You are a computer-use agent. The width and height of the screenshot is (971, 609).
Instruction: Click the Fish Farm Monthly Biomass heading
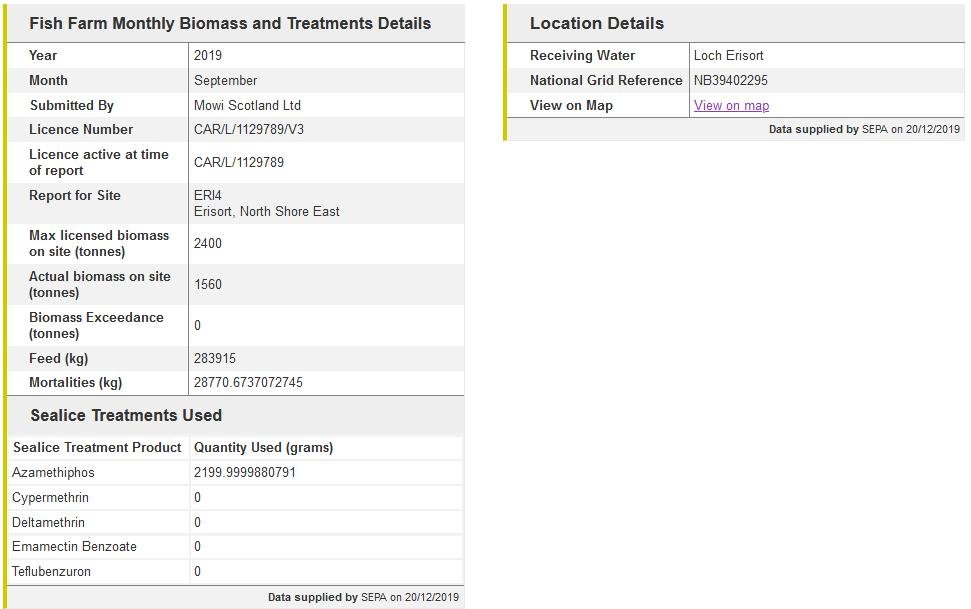coord(230,23)
